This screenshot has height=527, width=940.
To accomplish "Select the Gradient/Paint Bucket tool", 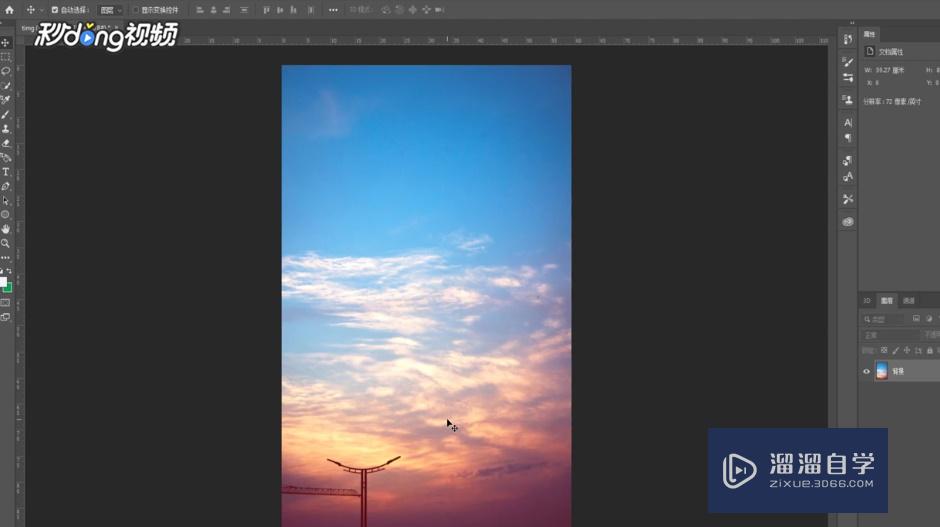I will coord(5,158).
